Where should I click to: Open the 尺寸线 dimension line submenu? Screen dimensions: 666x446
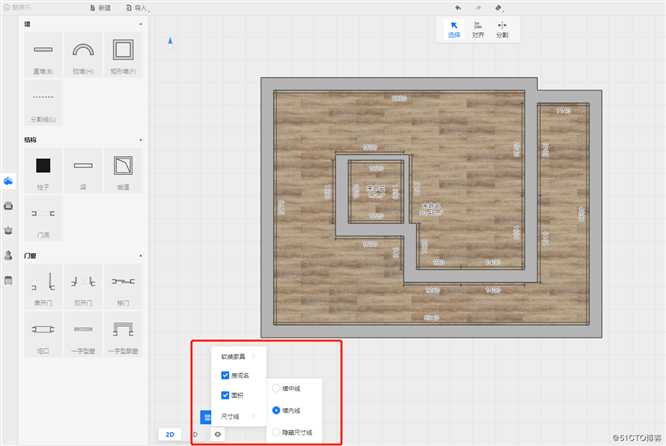(239, 416)
